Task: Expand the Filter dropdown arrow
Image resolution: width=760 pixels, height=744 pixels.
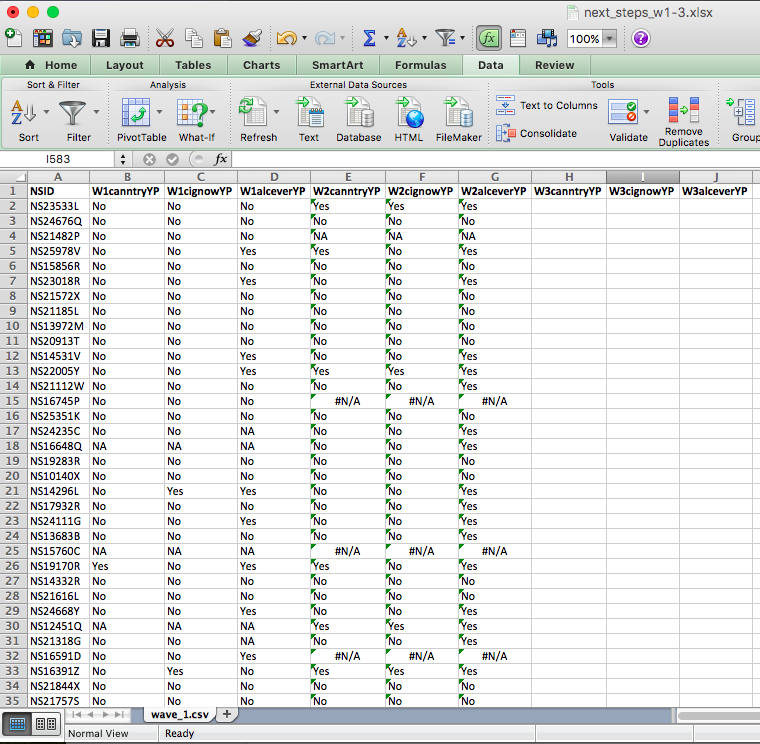Action: [96, 111]
